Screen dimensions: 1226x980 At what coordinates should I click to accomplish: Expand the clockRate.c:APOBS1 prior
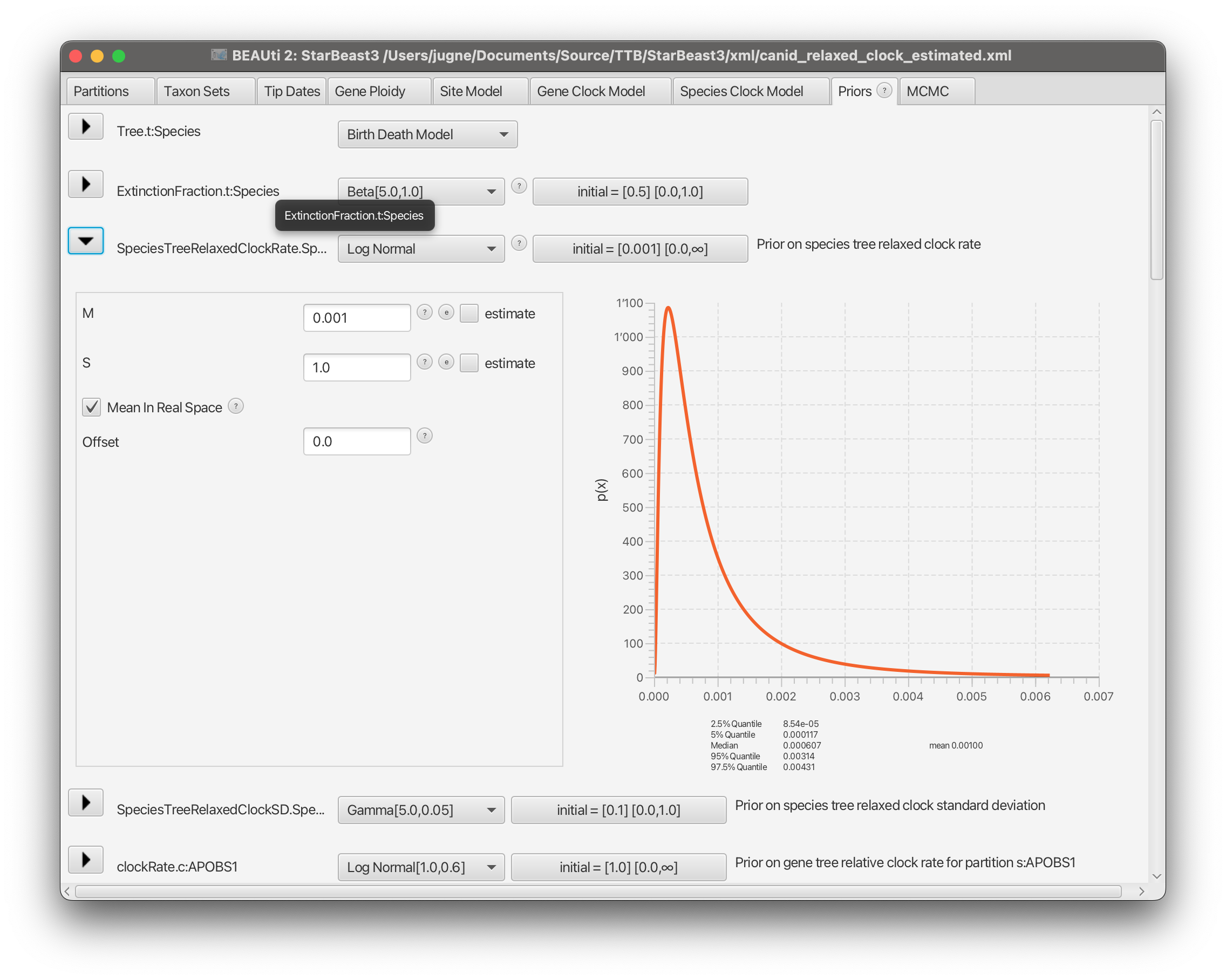tap(86, 860)
